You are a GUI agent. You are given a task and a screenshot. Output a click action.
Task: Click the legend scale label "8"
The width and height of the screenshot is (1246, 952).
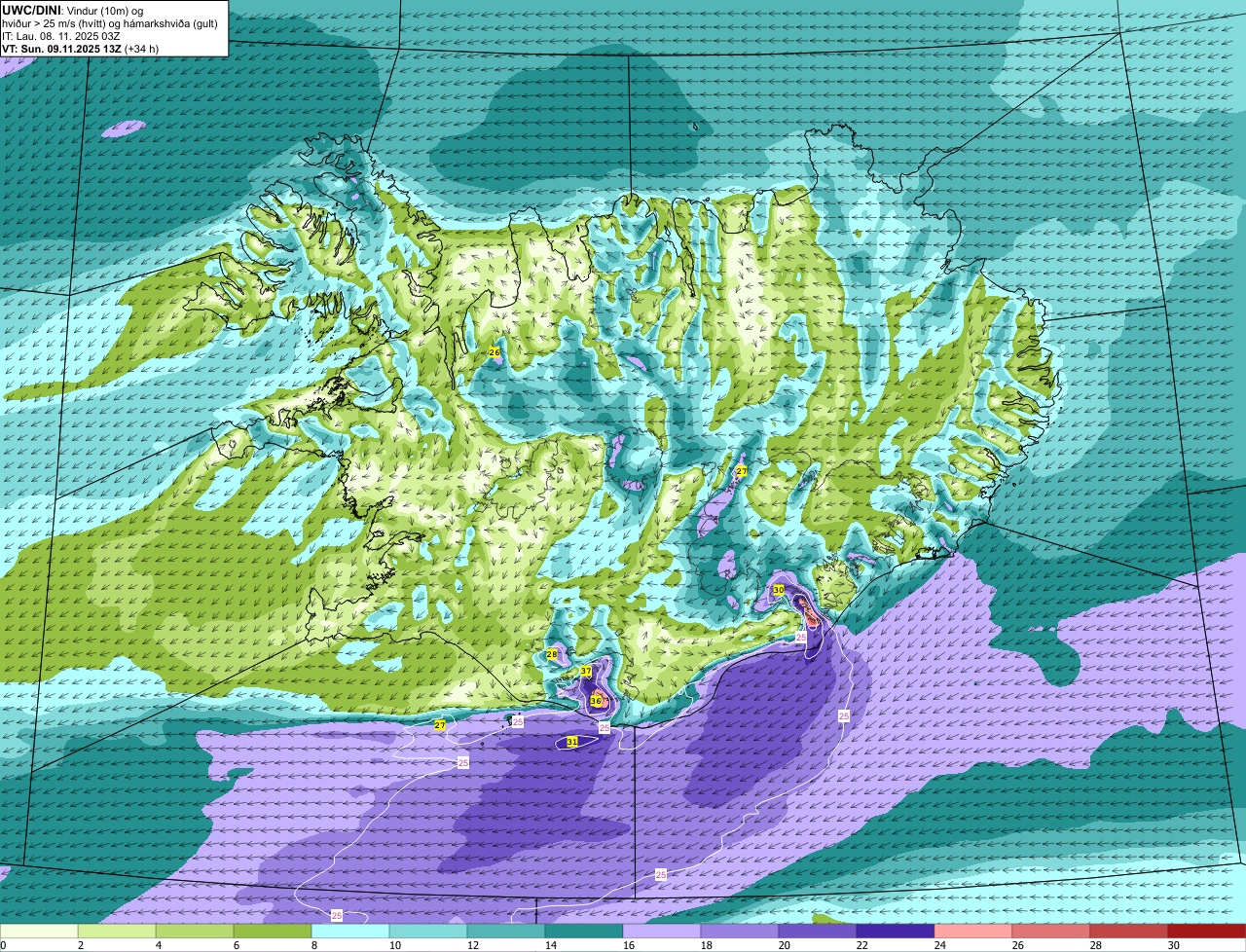pos(313,945)
